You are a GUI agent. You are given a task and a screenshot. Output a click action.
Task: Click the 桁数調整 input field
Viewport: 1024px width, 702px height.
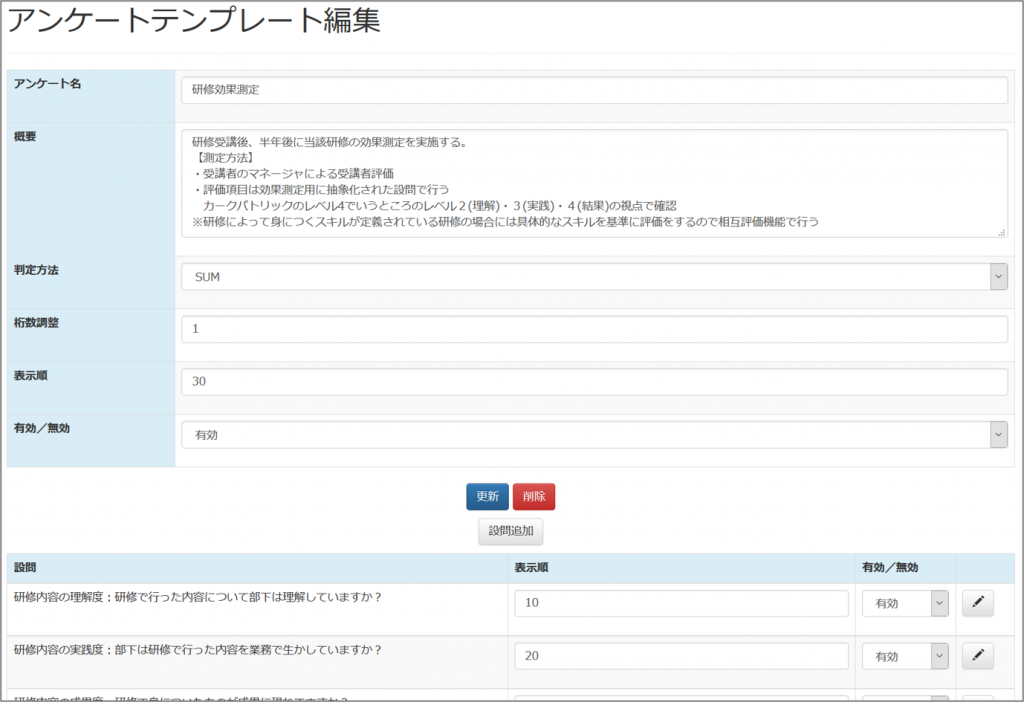pos(594,329)
